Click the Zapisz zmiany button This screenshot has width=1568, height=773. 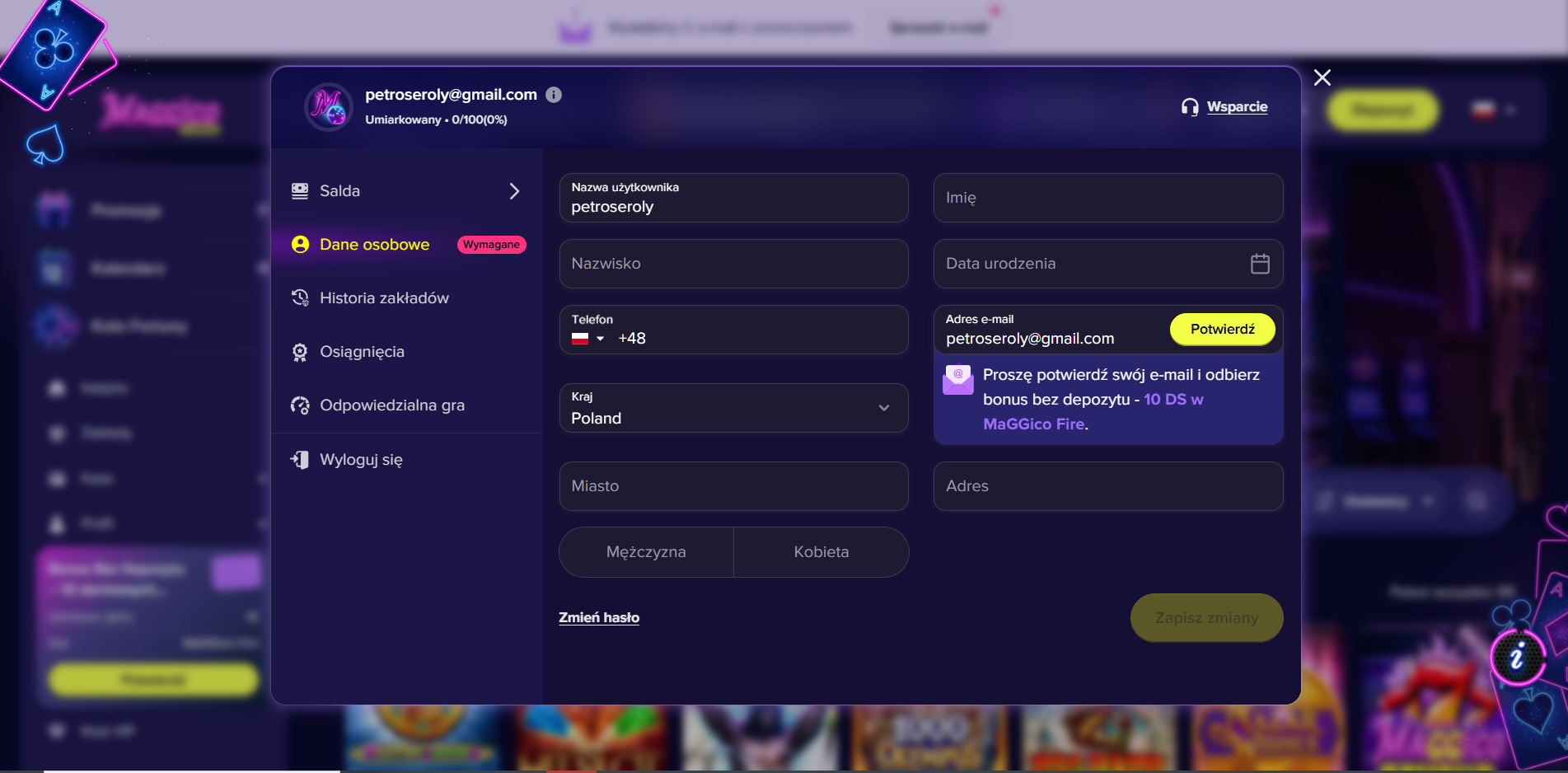(1206, 618)
